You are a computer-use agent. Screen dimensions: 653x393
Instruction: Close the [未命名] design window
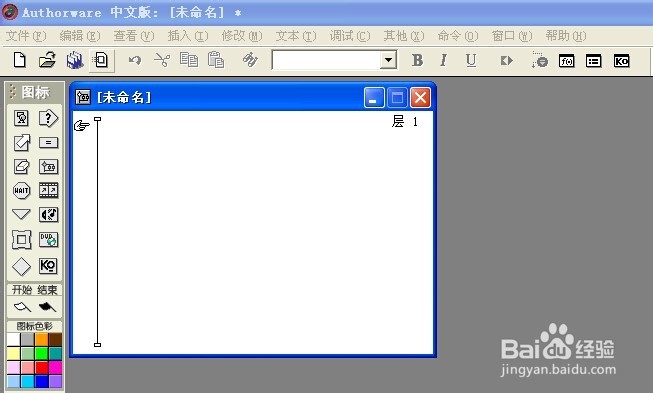420,98
